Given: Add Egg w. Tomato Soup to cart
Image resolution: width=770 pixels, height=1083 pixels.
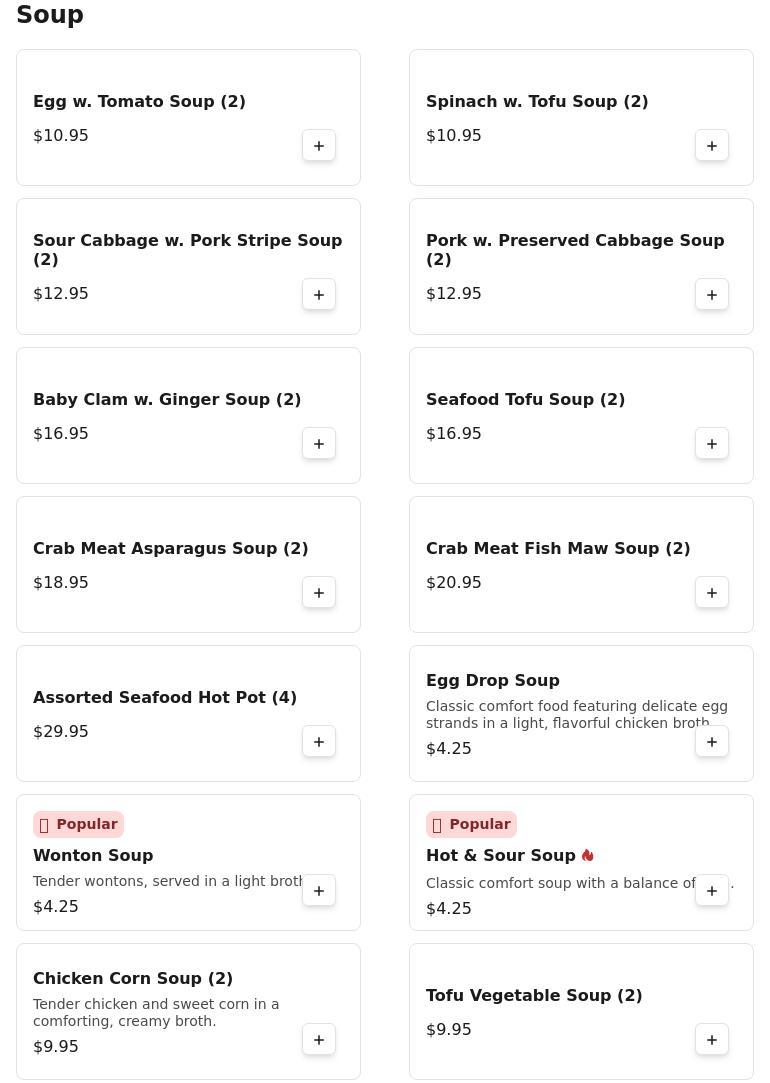Looking at the screenshot, I should (319, 146).
